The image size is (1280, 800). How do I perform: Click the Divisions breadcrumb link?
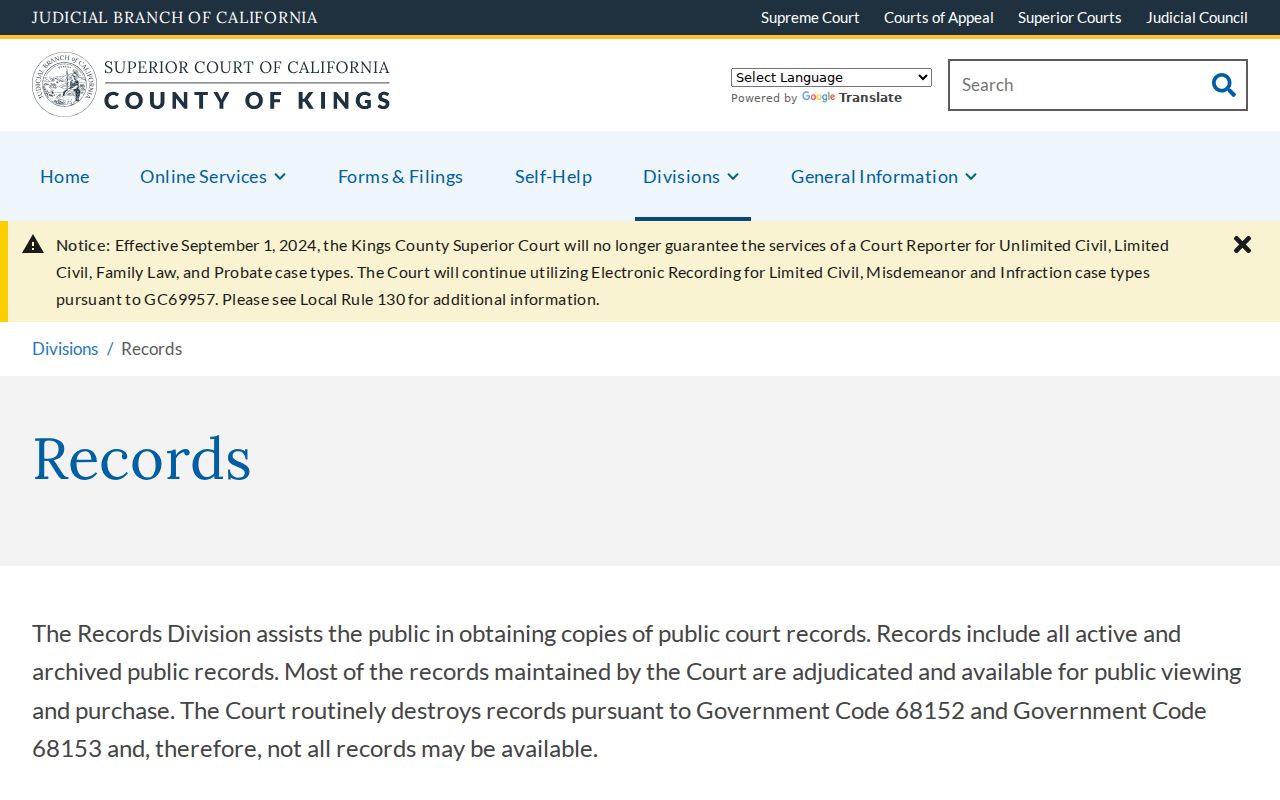pyautogui.click(x=65, y=348)
